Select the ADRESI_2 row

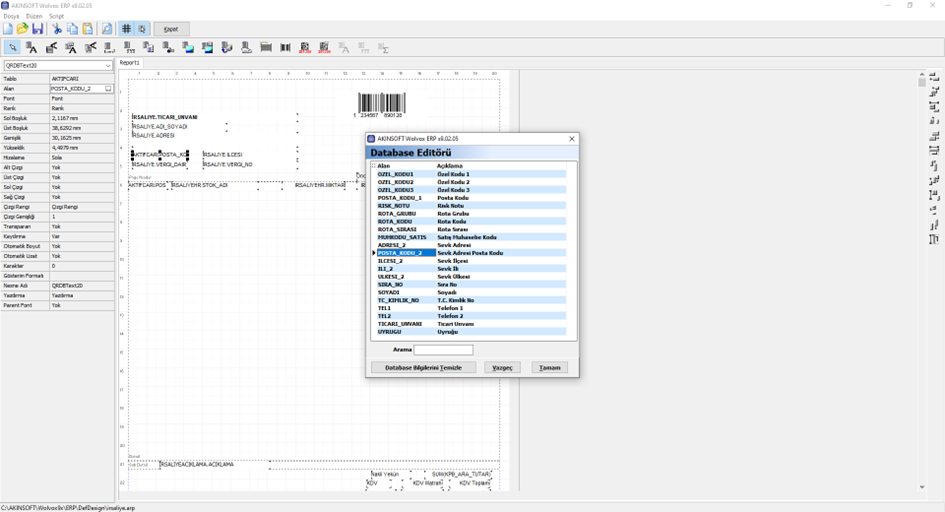(x=471, y=245)
